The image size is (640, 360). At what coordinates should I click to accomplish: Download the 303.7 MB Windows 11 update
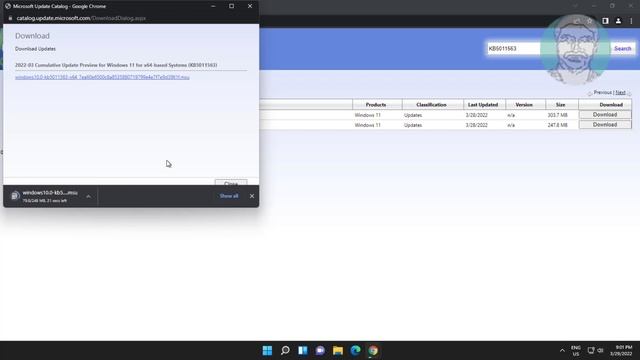pos(605,115)
